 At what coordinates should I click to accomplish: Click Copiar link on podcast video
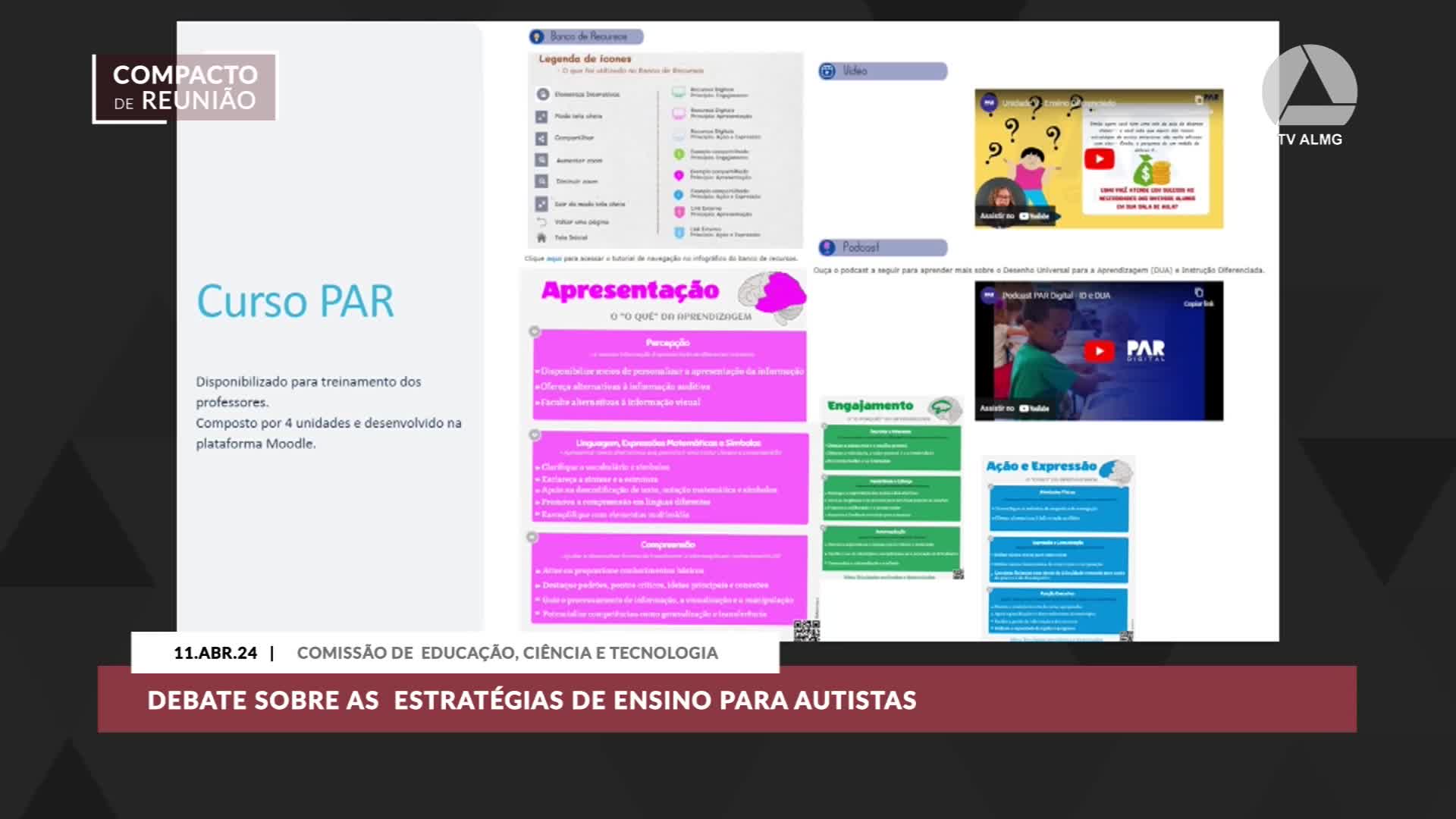(1198, 297)
